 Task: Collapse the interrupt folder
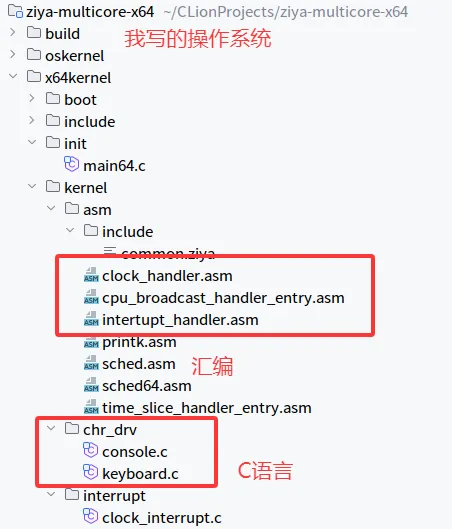click(x=51, y=494)
